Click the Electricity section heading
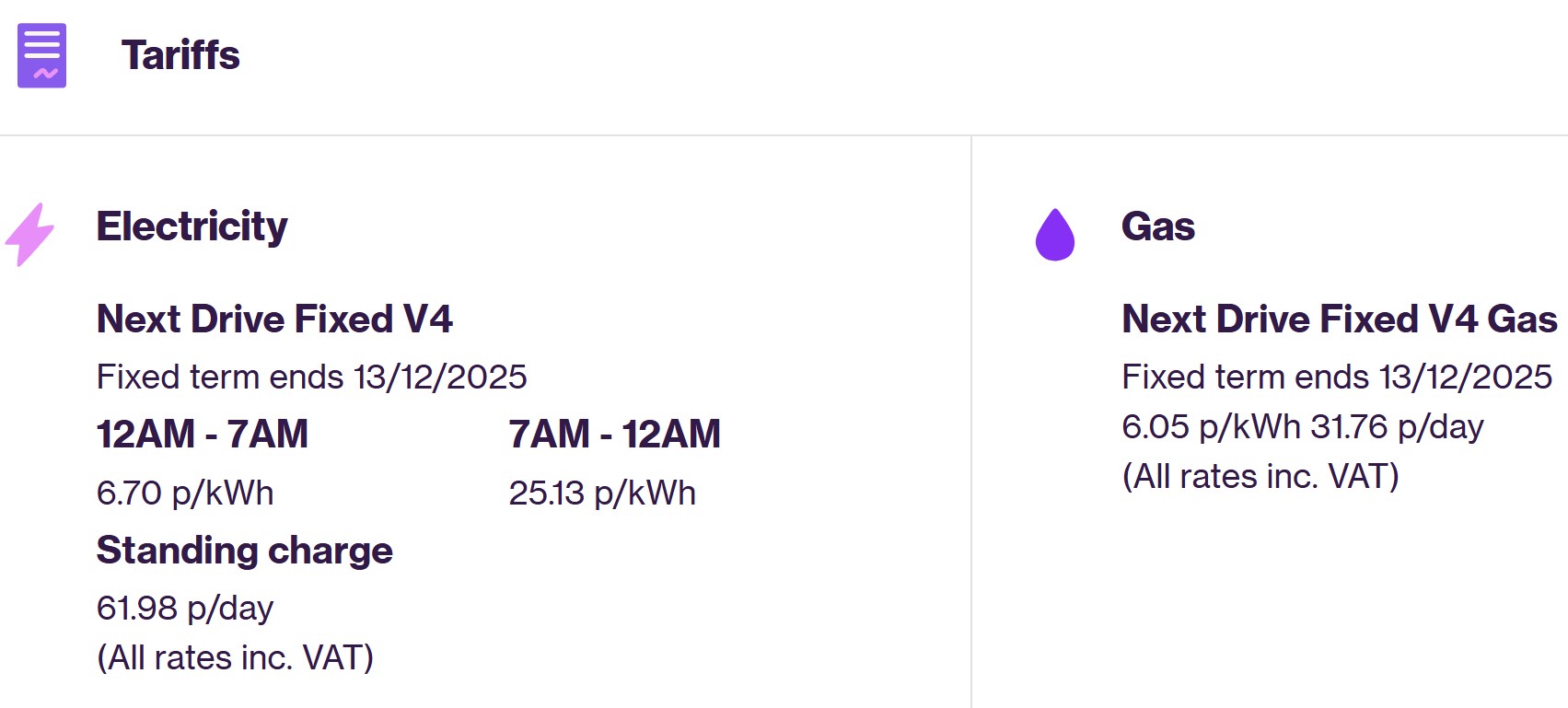 192,226
